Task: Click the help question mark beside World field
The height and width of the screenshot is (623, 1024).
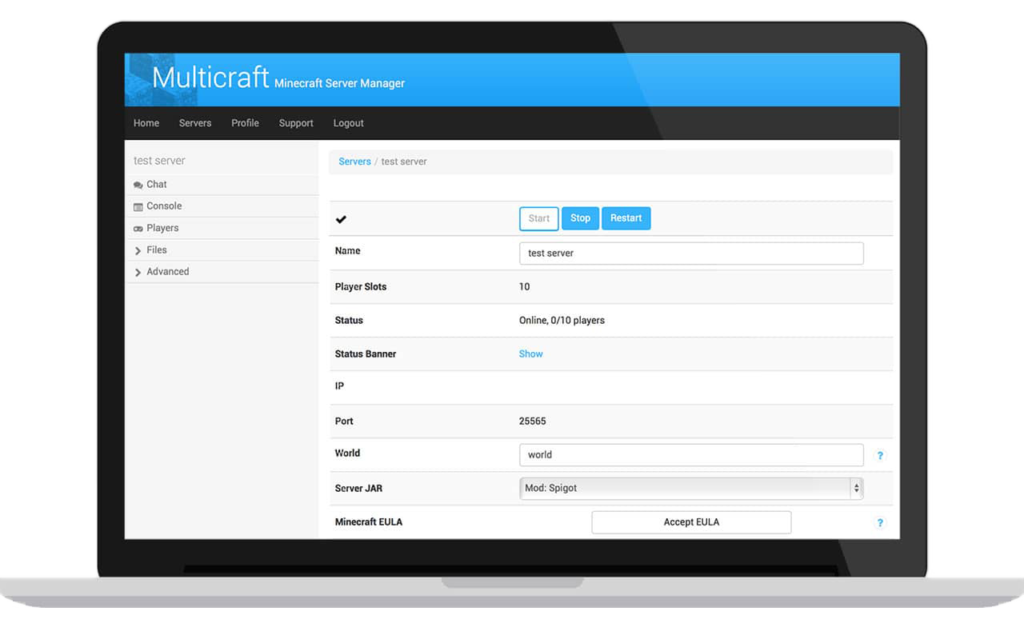Action: click(x=880, y=456)
